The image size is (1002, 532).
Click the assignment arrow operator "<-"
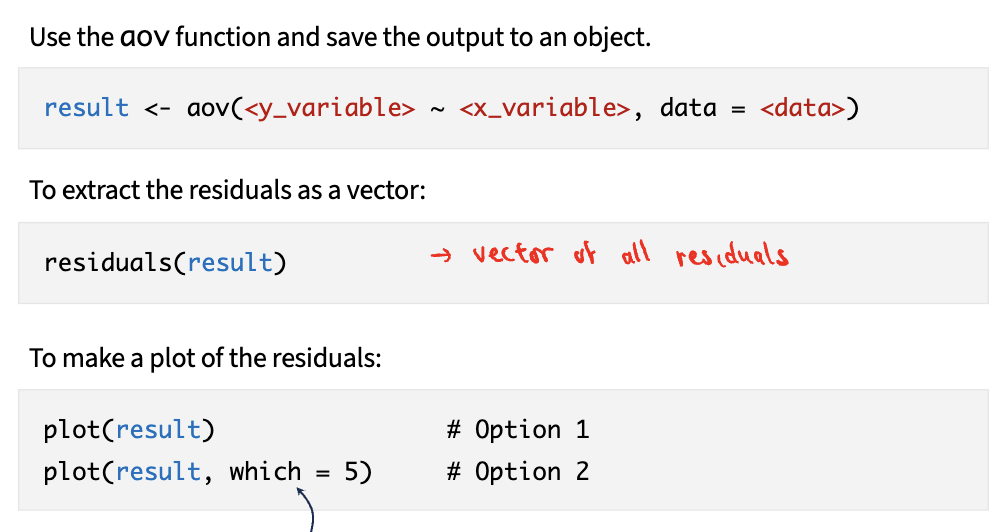point(158,108)
